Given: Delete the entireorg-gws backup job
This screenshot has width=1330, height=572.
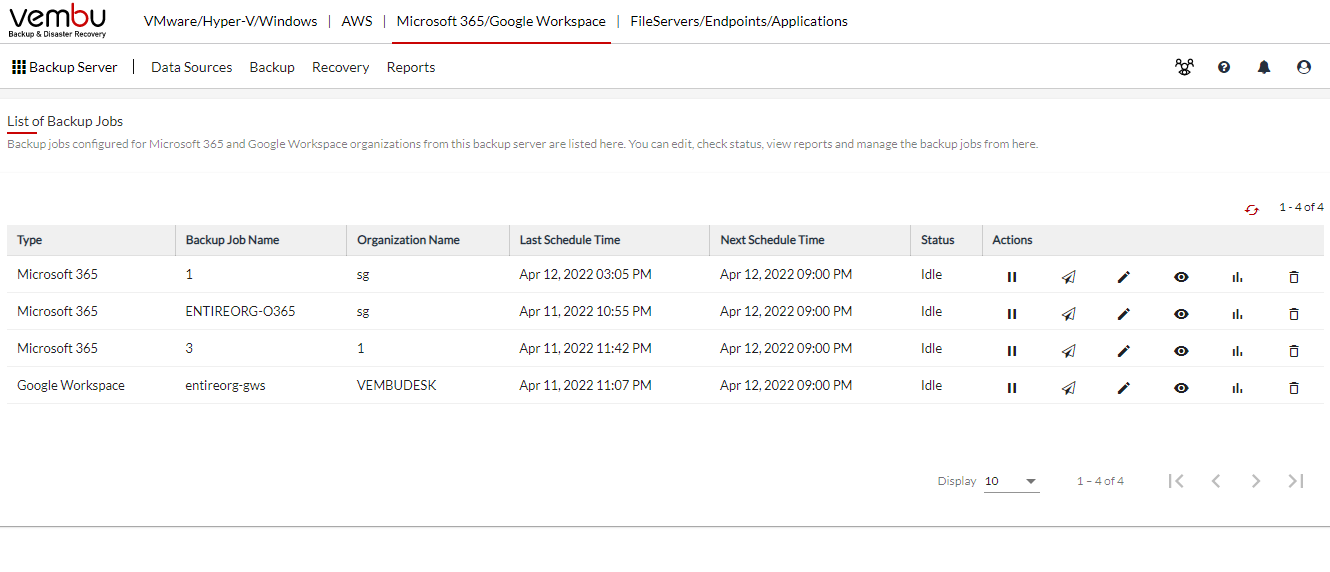Looking at the screenshot, I should tap(1294, 388).
